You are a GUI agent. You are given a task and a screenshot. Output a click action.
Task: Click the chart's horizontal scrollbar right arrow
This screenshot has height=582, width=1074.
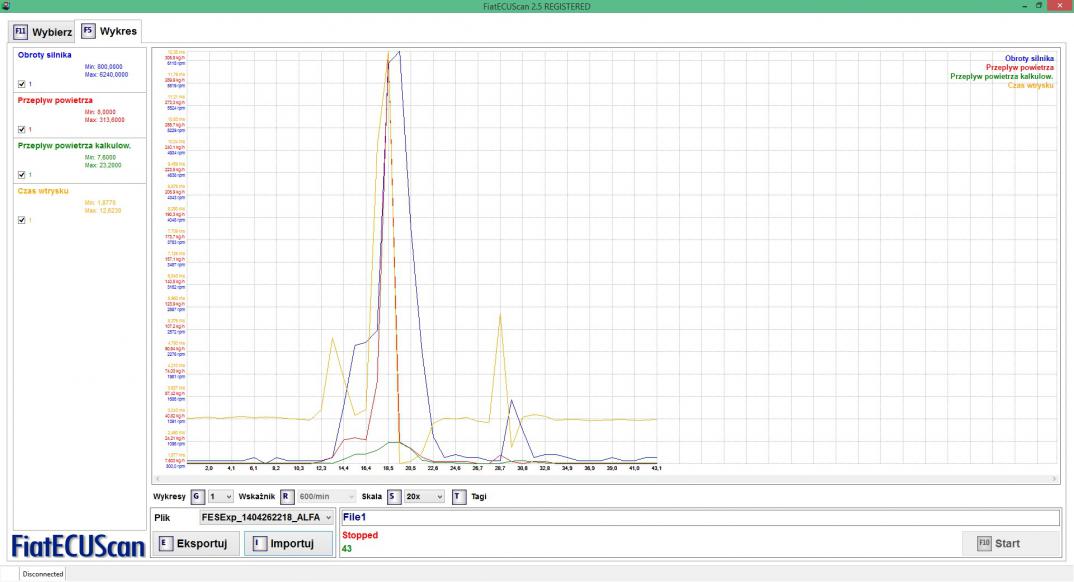1054,479
